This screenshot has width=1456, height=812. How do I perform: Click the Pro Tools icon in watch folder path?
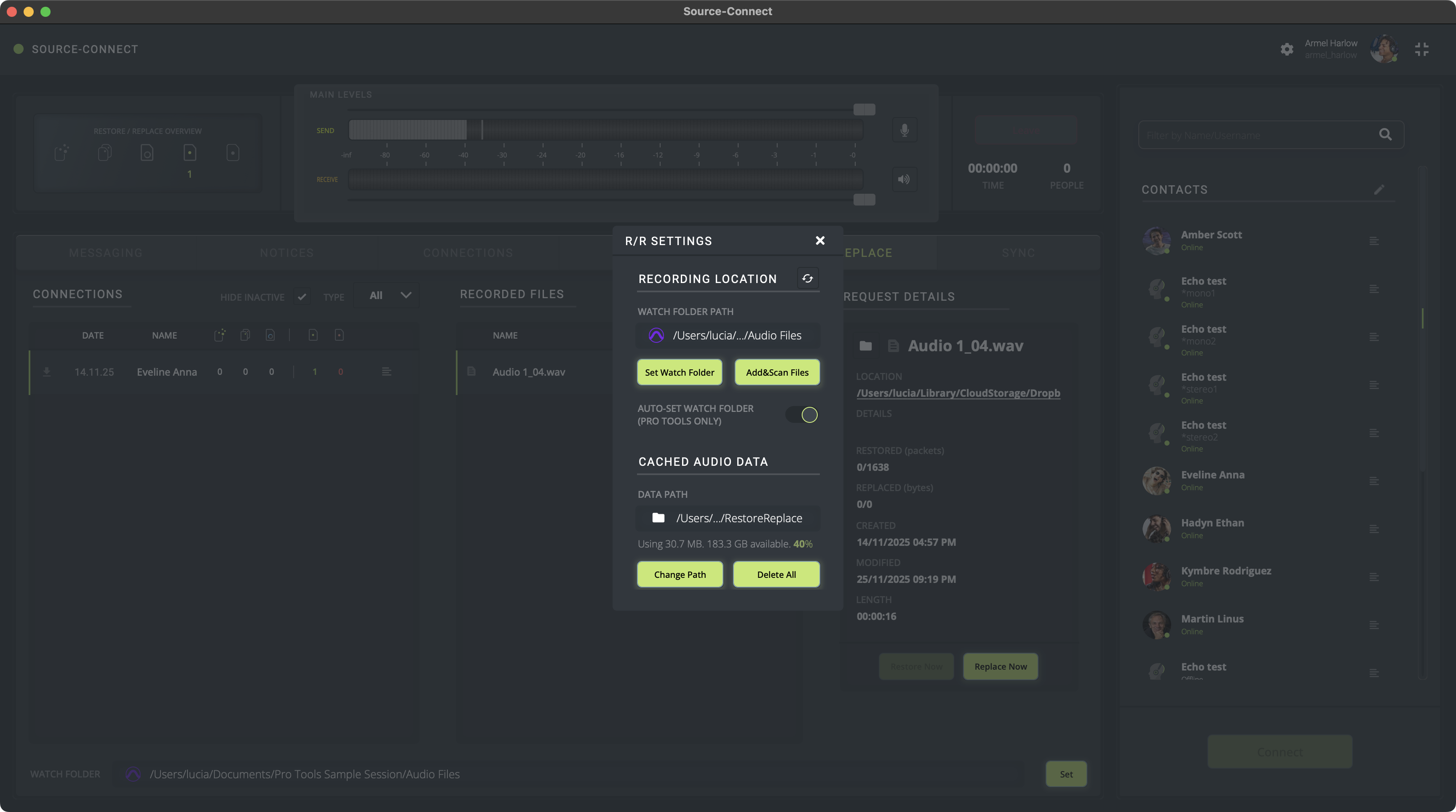coord(656,335)
